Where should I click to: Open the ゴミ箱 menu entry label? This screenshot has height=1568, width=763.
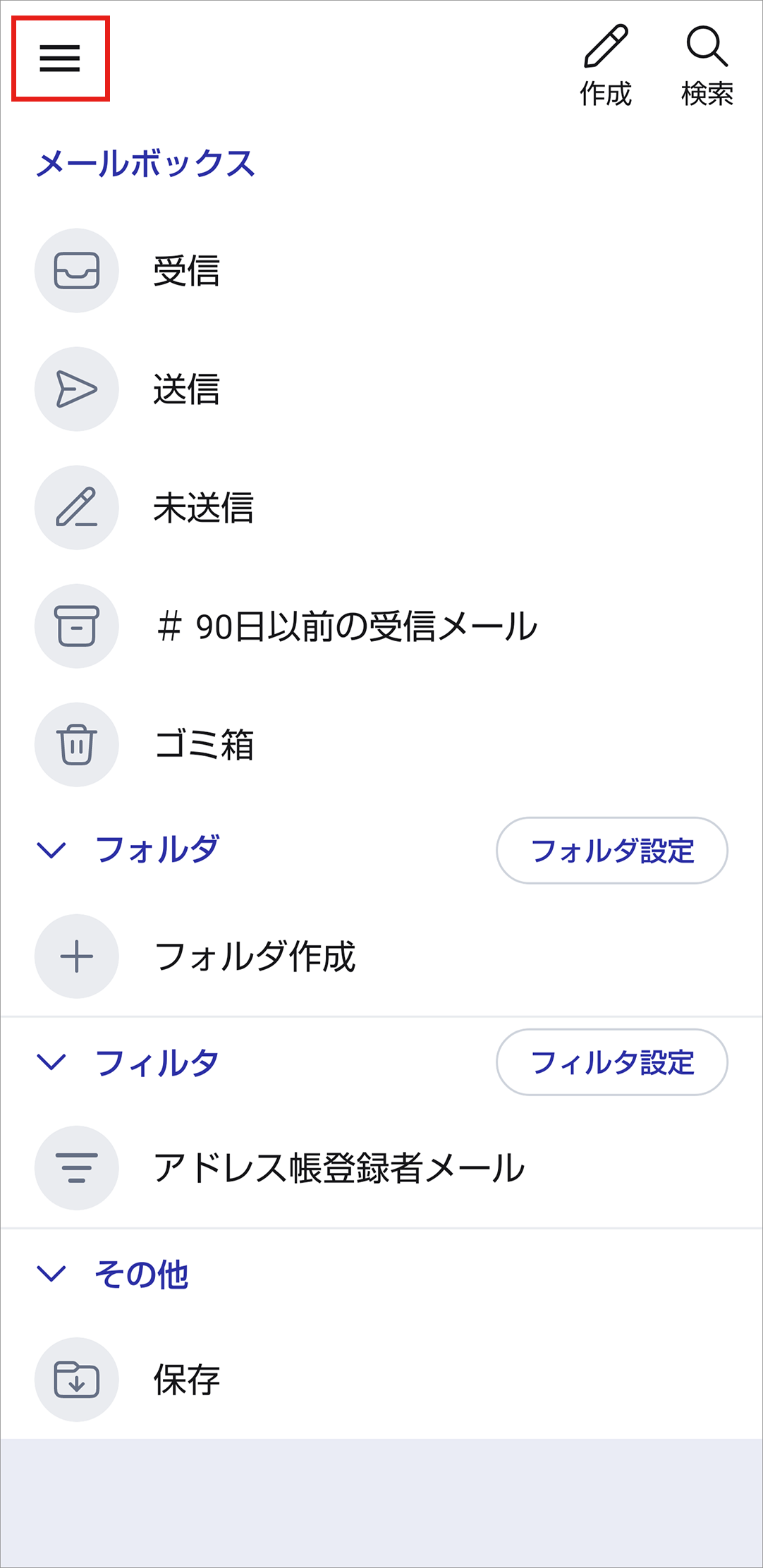coord(205,745)
